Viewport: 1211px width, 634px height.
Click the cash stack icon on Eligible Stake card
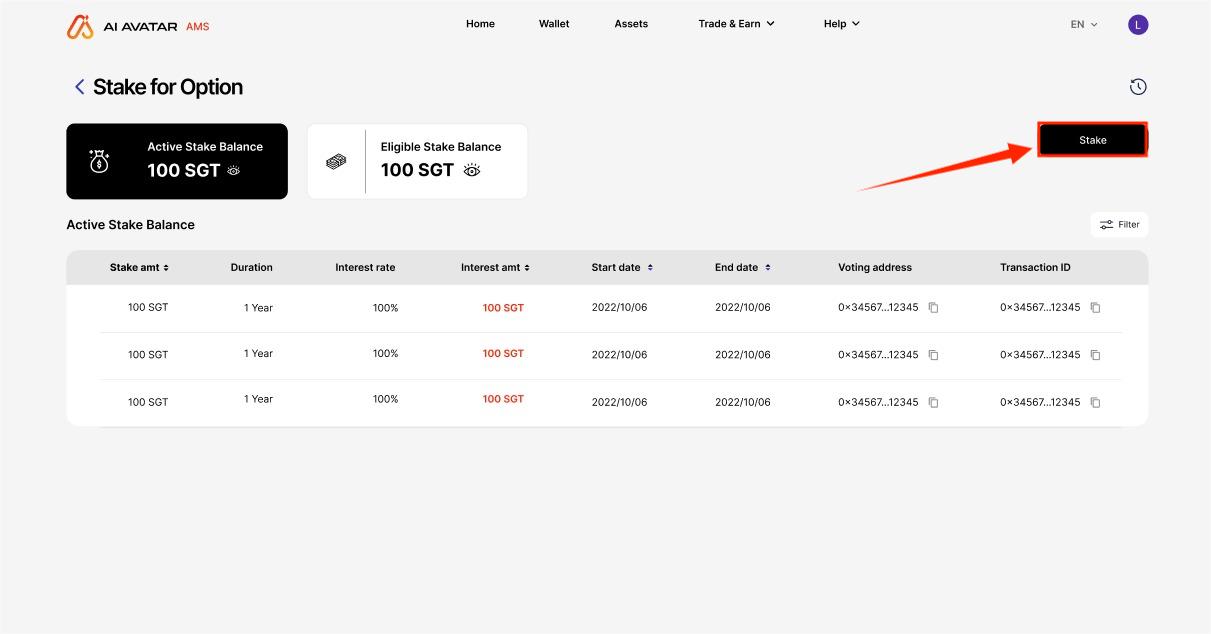click(x=336, y=161)
